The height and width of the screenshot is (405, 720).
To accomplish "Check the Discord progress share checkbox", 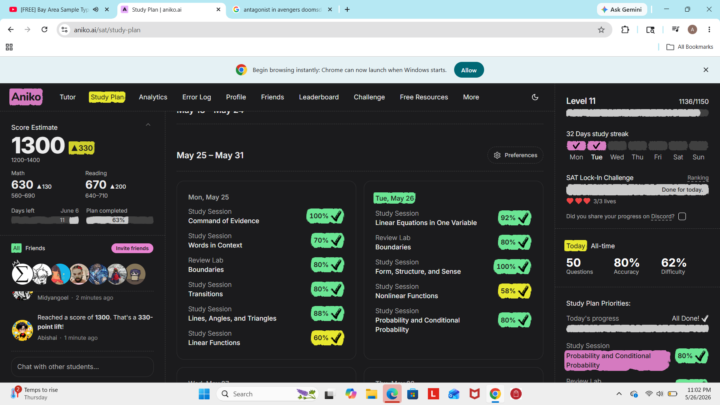I will [x=682, y=216].
